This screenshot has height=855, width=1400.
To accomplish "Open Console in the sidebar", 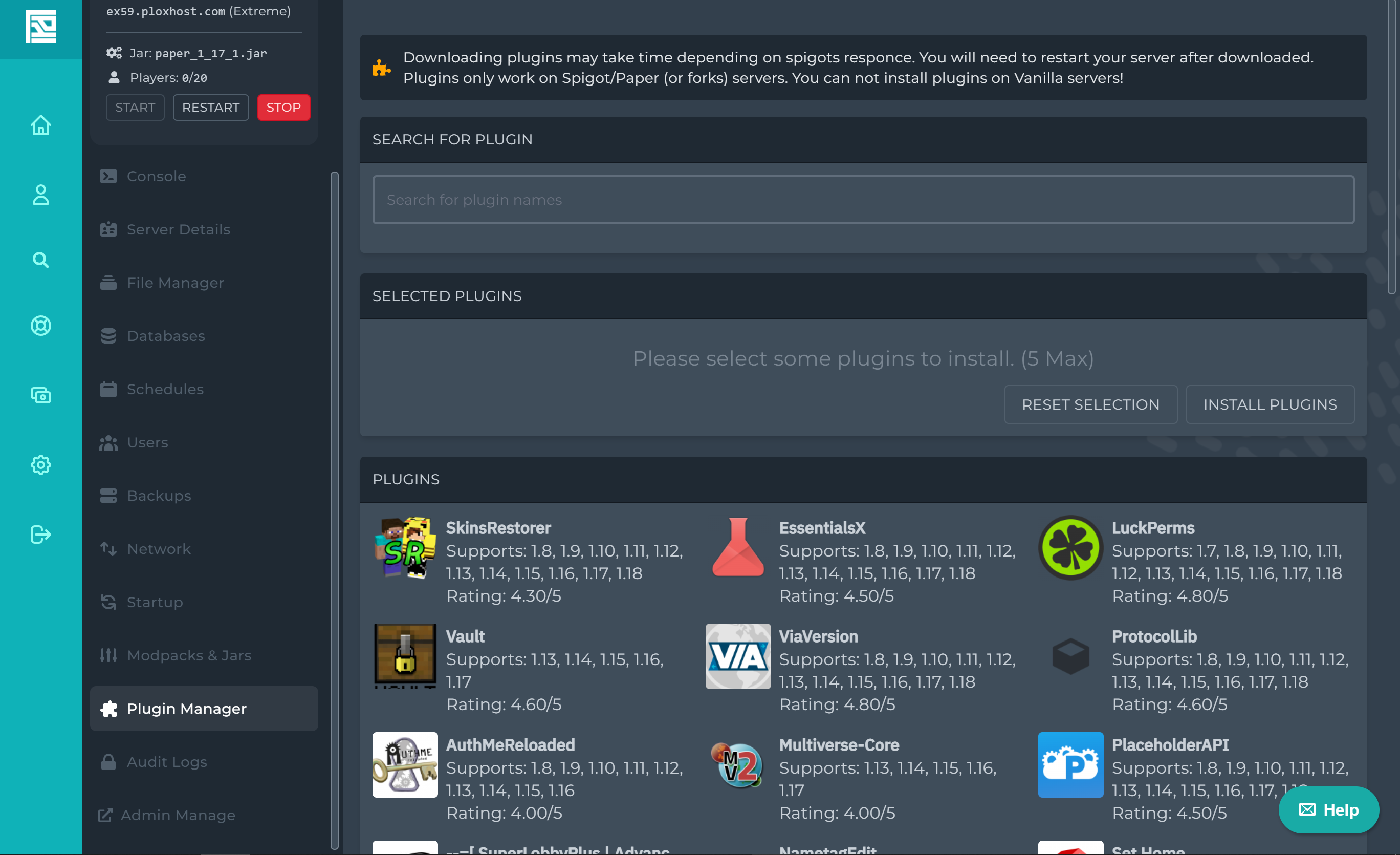I will [x=204, y=176].
